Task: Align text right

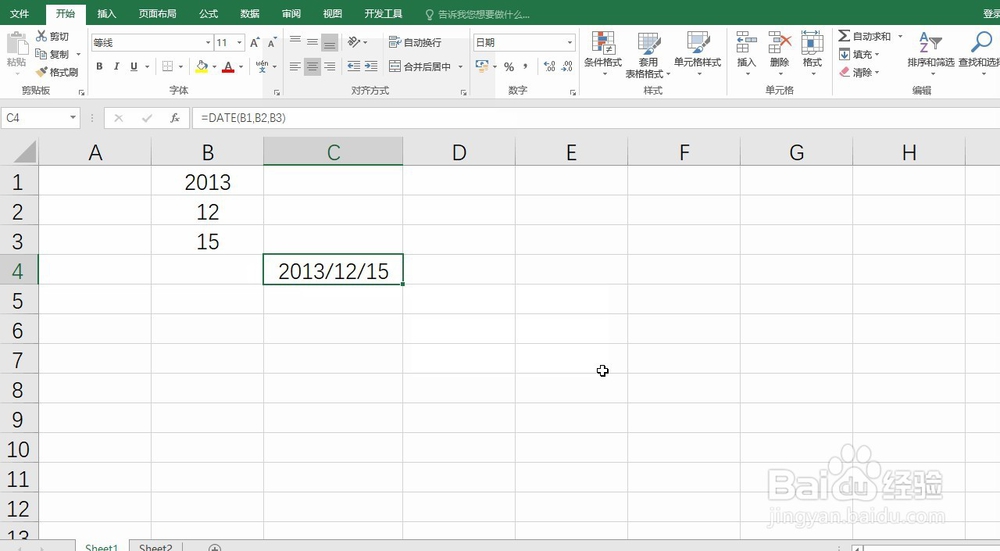Action: [330, 66]
